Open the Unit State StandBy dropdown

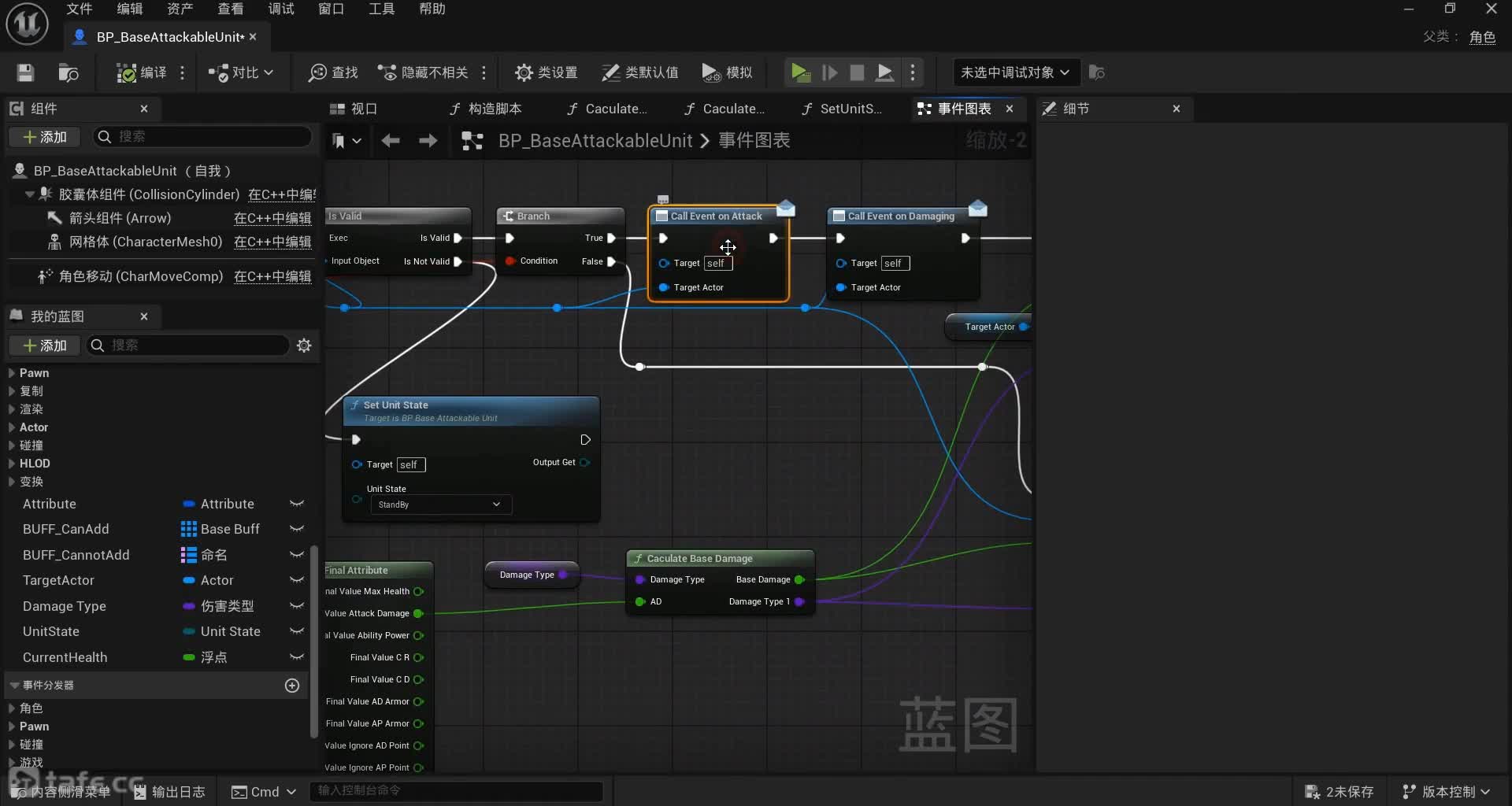(x=439, y=505)
